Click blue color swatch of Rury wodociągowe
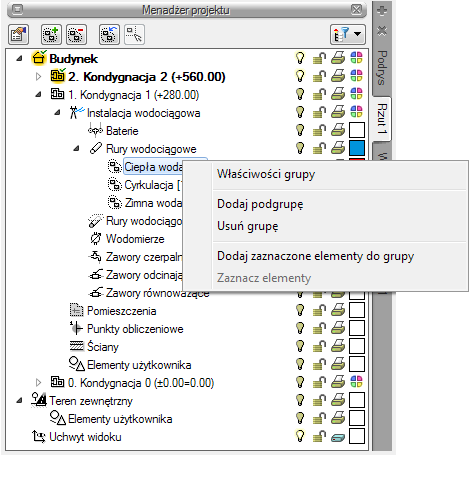This screenshot has height=495, width=470. coord(357,148)
